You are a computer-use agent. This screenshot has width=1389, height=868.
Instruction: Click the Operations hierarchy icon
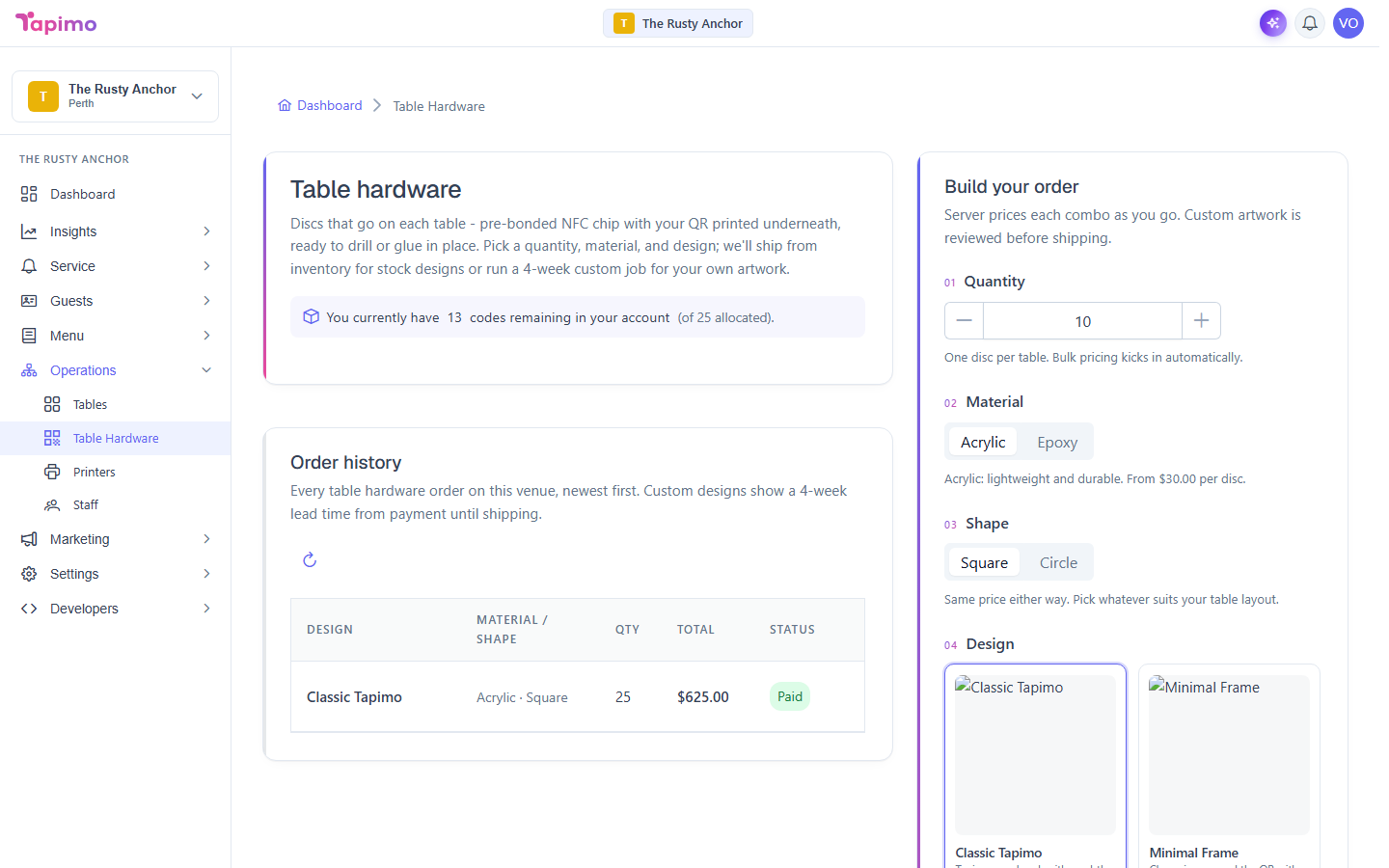(x=29, y=370)
